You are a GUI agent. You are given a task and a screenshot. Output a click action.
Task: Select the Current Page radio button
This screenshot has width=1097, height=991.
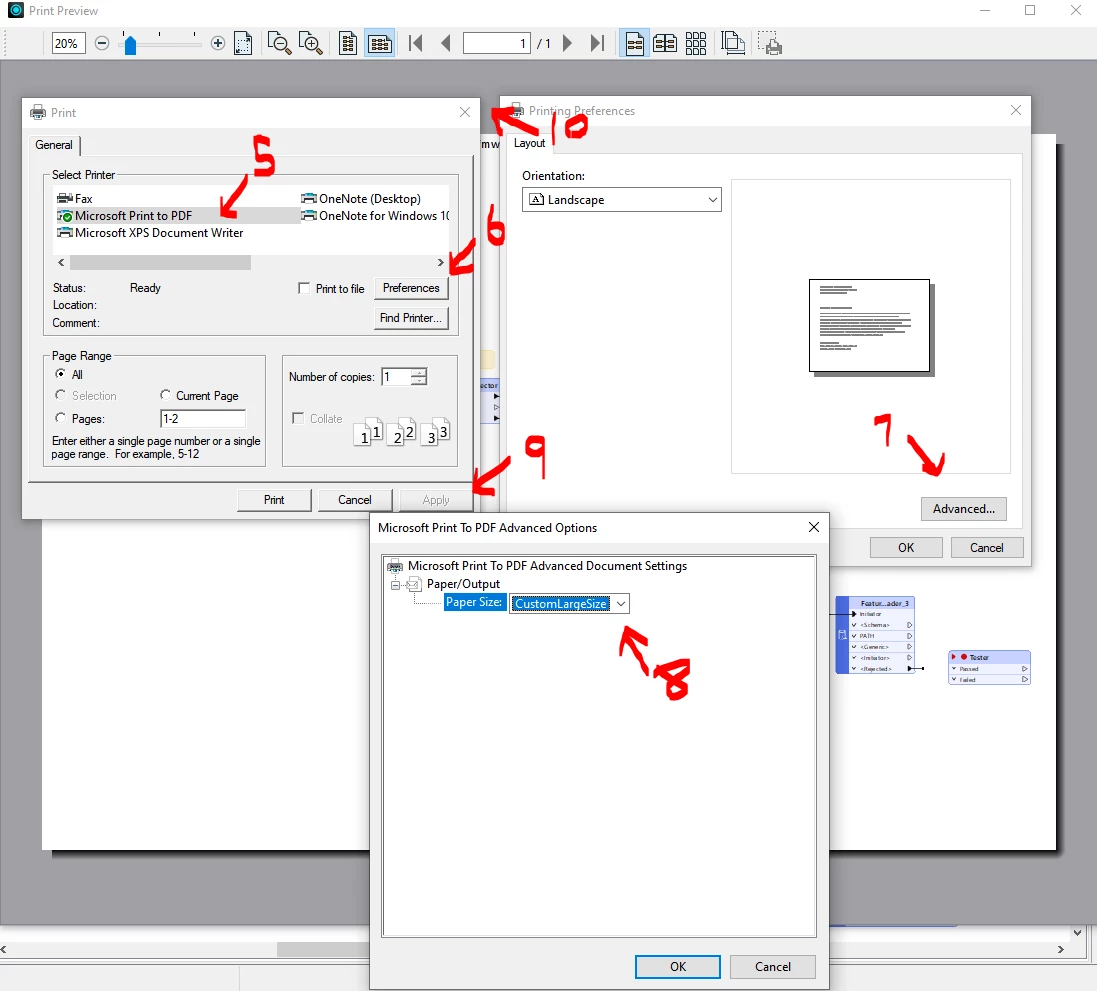(x=165, y=395)
